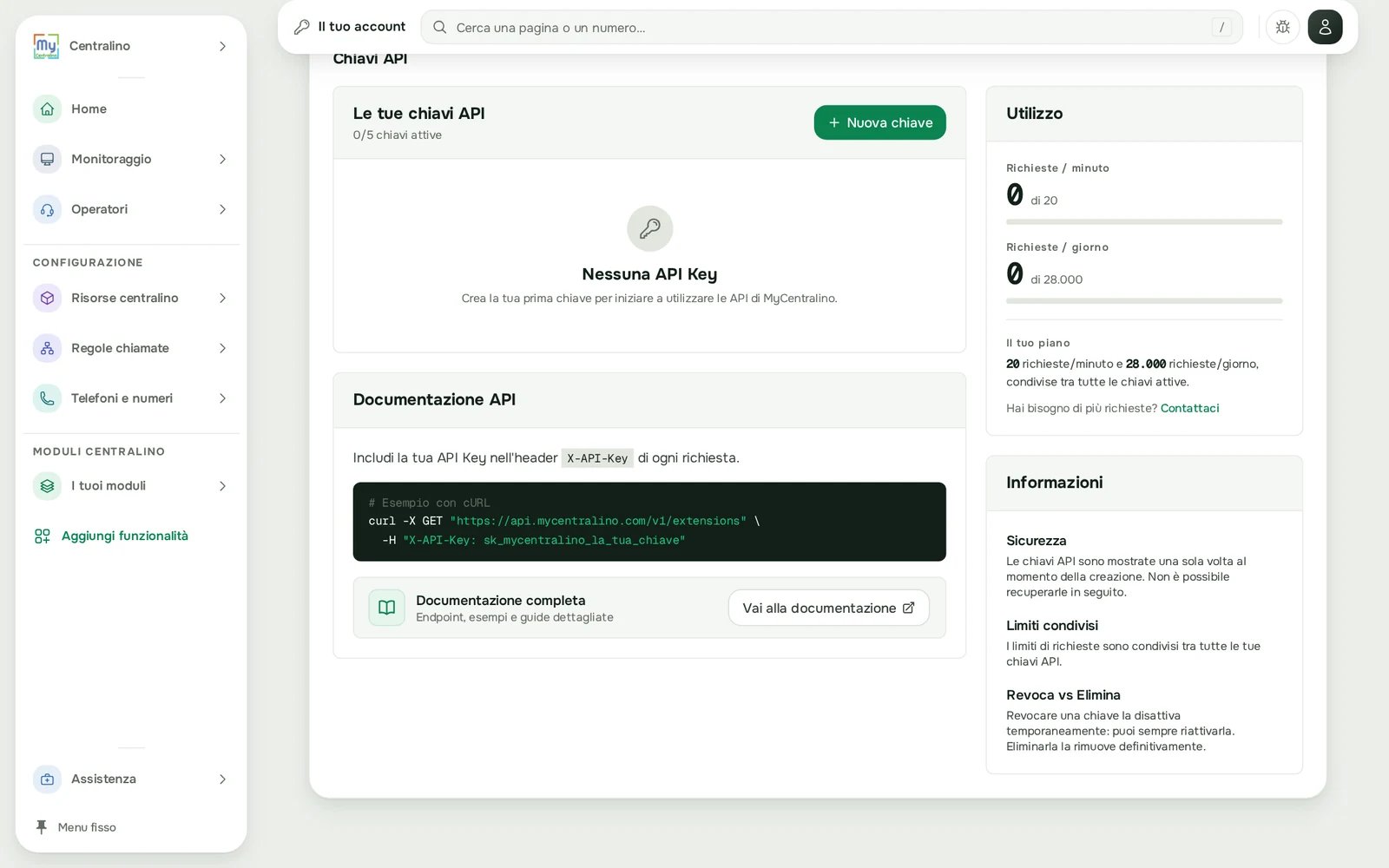Expand the Regole chiamate chevron
Viewport: 1389px width, 868px height.
[x=222, y=349]
